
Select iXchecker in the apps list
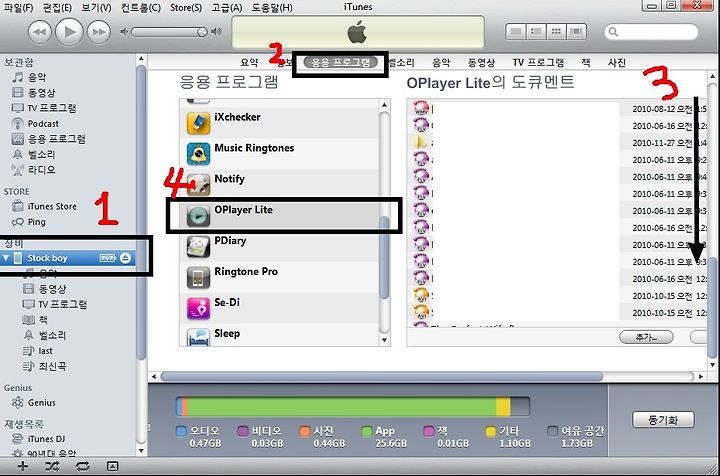click(279, 121)
